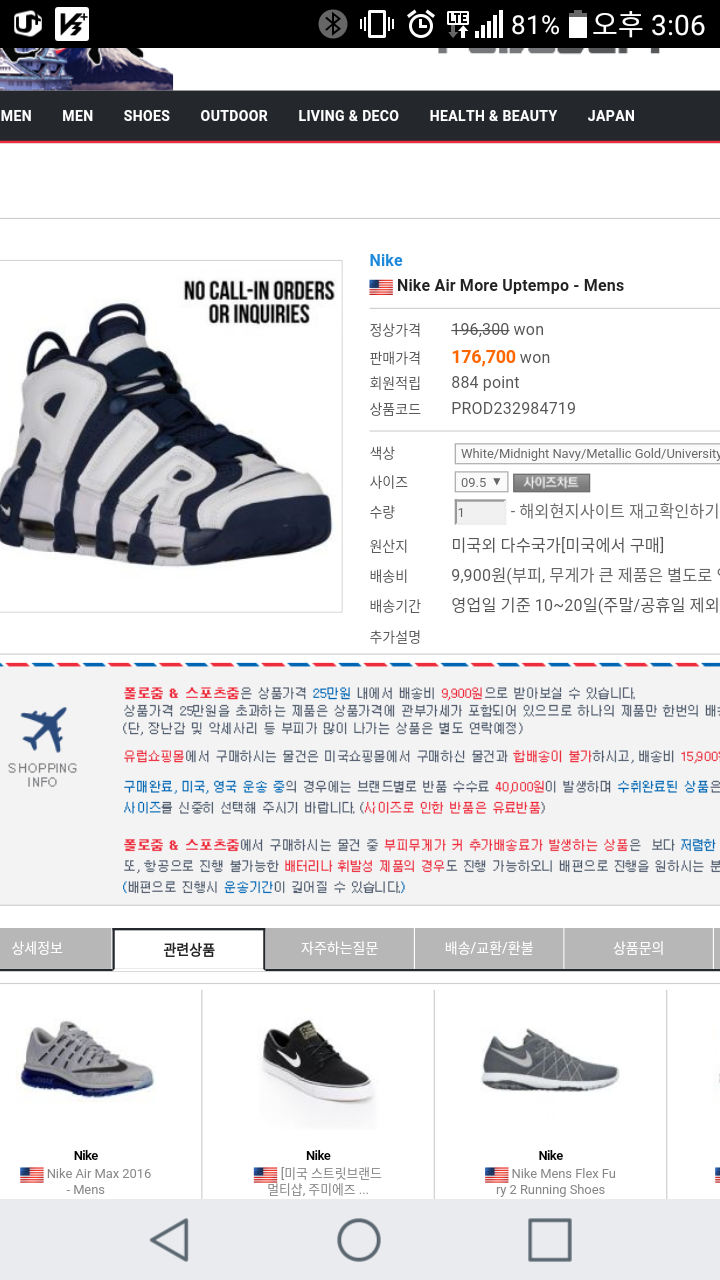Image resolution: width=720 pixels, height=1280 pixels.
Task: Tap the alarm clock status icon
Action: (x=421, y=24)
